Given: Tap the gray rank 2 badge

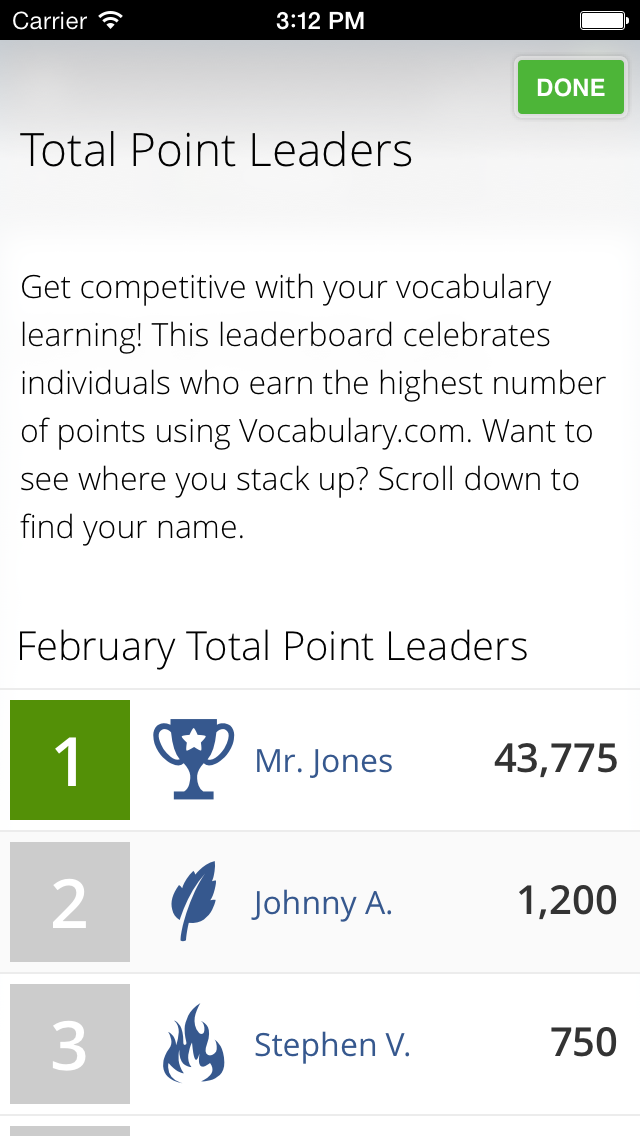Looking at the screenshot, I should click(x=70, y=902).
